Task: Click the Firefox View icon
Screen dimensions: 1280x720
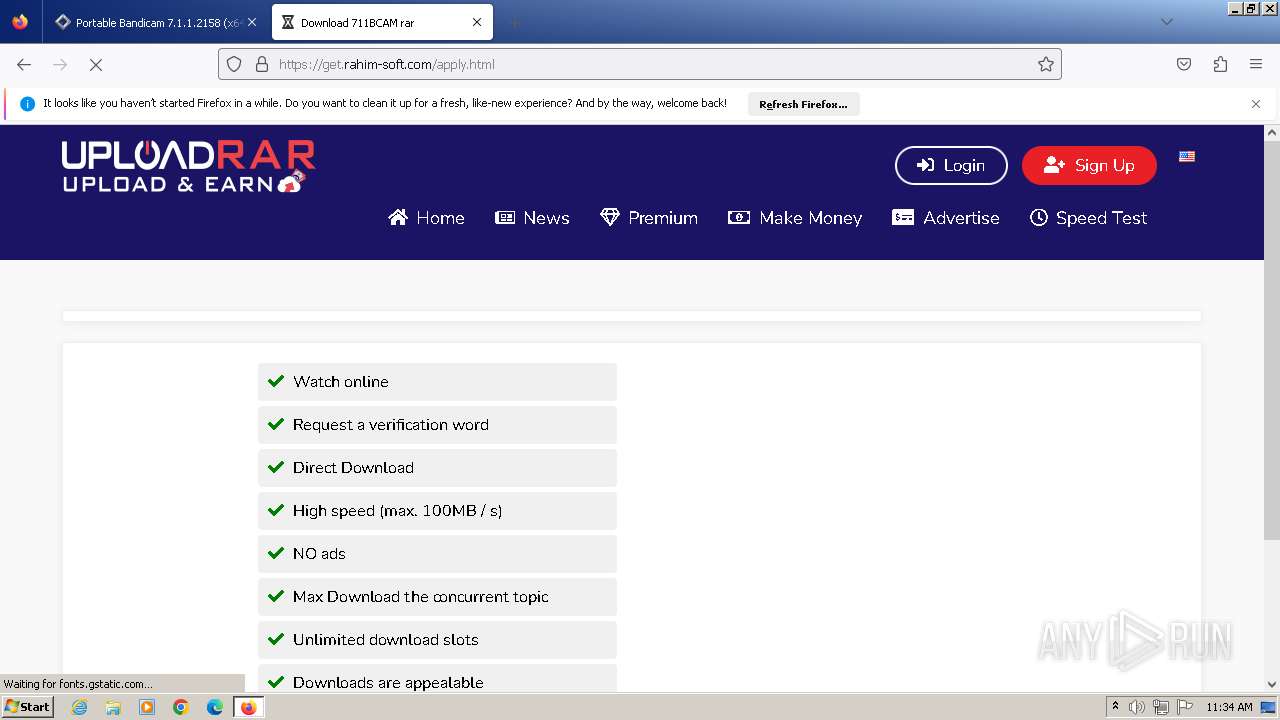Action: coord(20,22)
